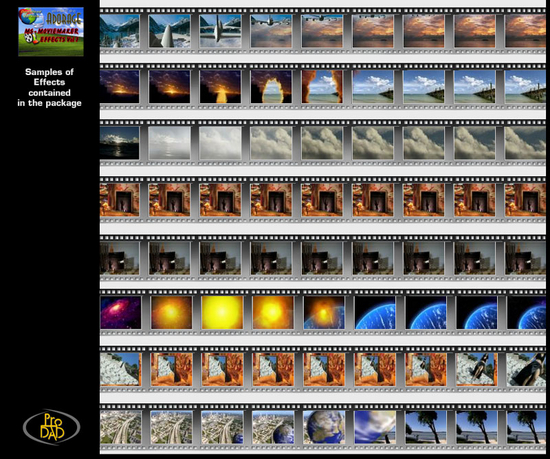The image size is (550, 459).
Task: Select the first dark tower building frame
Action: coord(119,258)
